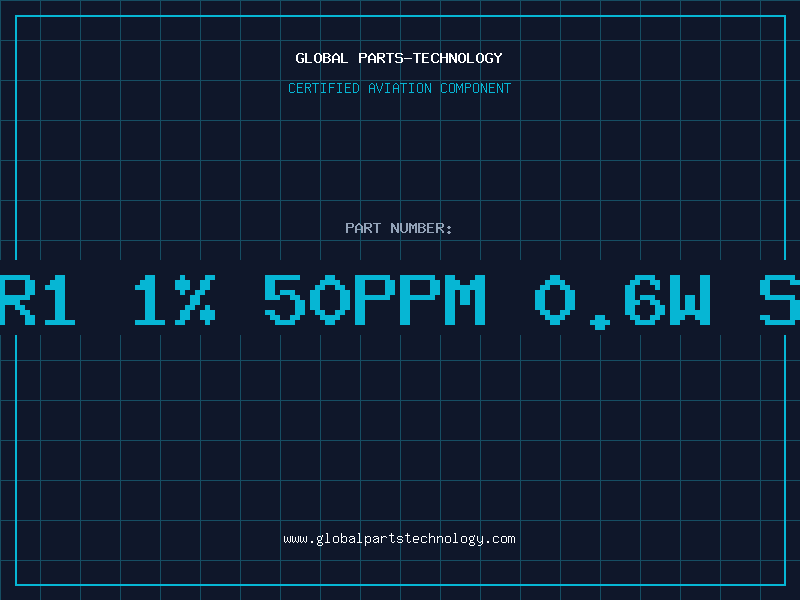800x600 pixels.
Task: Open the www.globalpartstechnology.com link
Action: tap(399, 539)
